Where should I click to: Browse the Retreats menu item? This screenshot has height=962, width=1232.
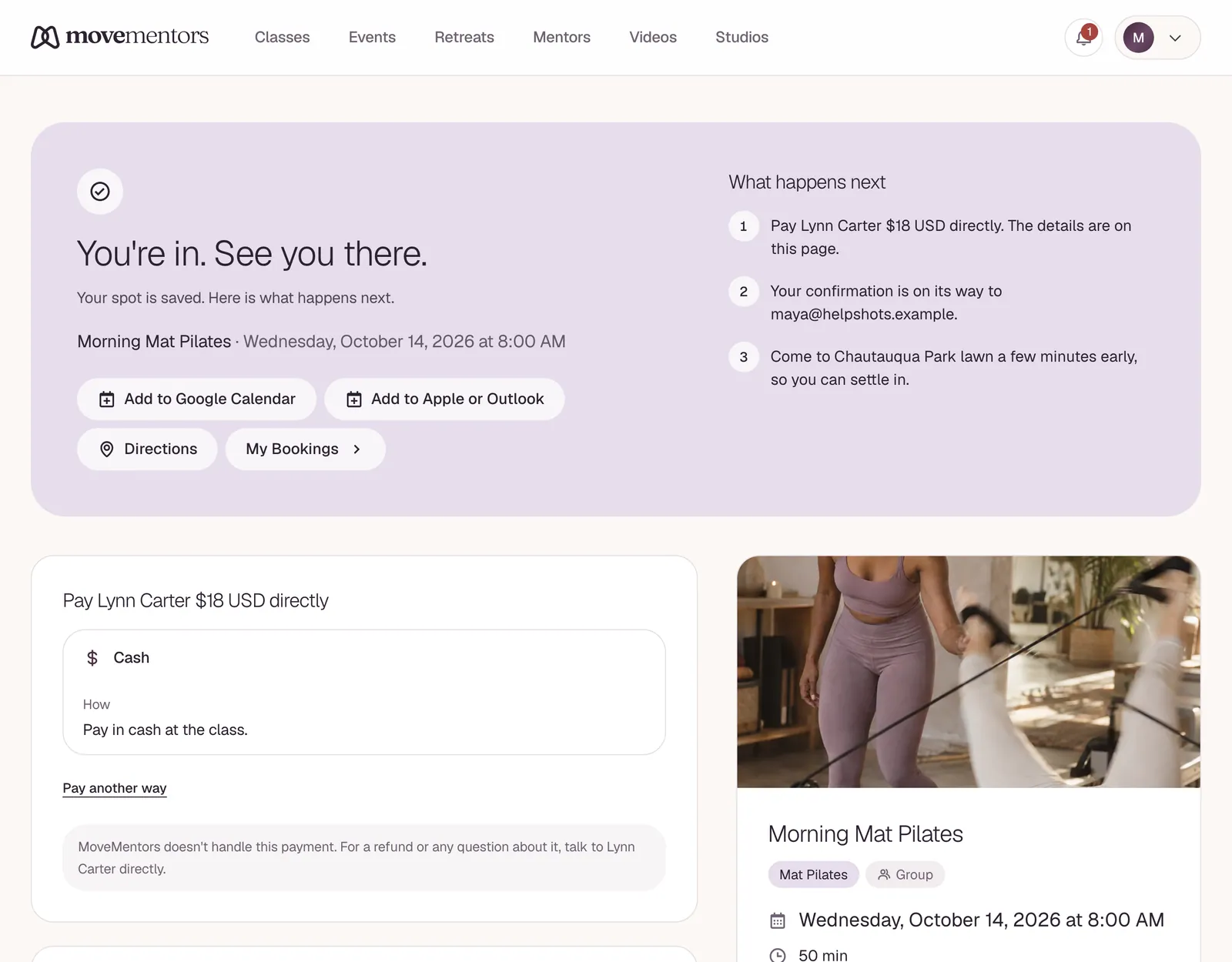[x=464, y=37]
